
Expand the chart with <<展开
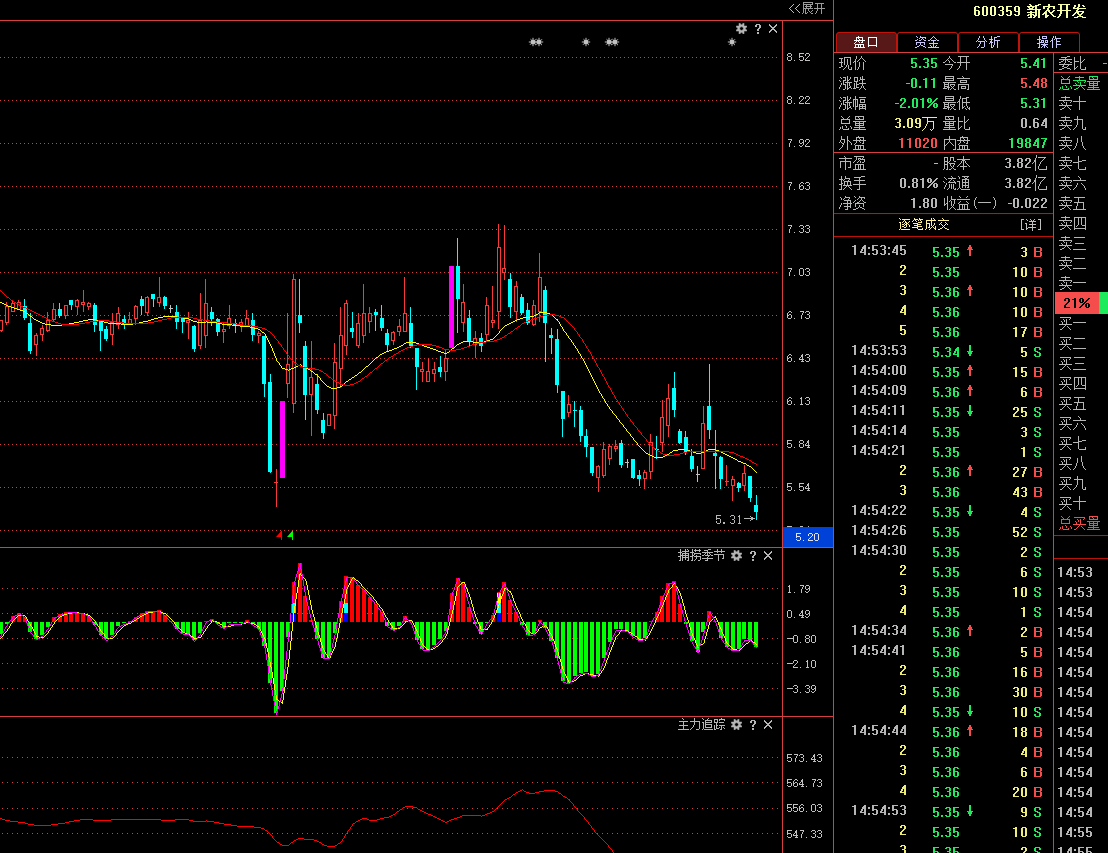[807, 9]
